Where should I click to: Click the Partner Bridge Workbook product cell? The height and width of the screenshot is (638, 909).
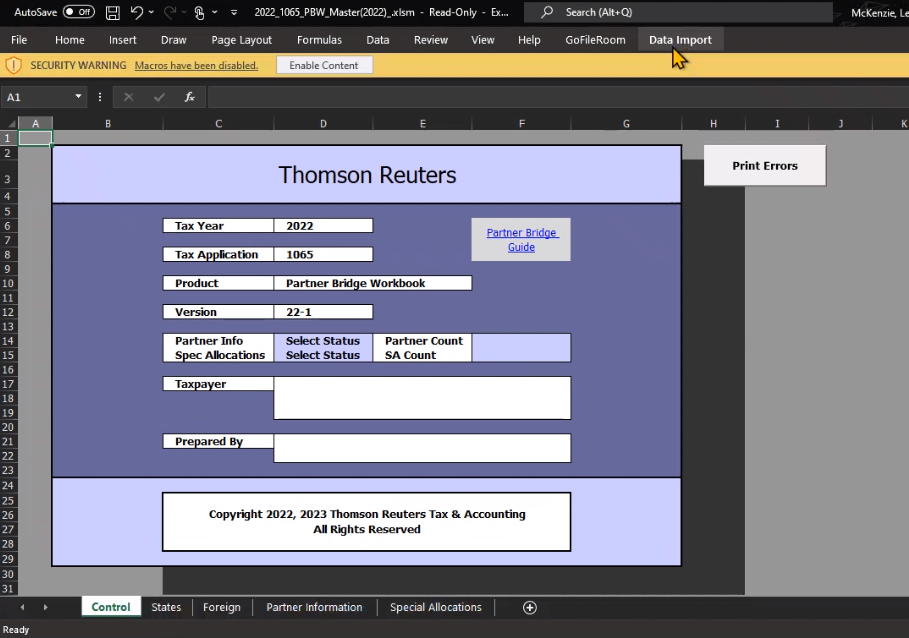[372, 283]
